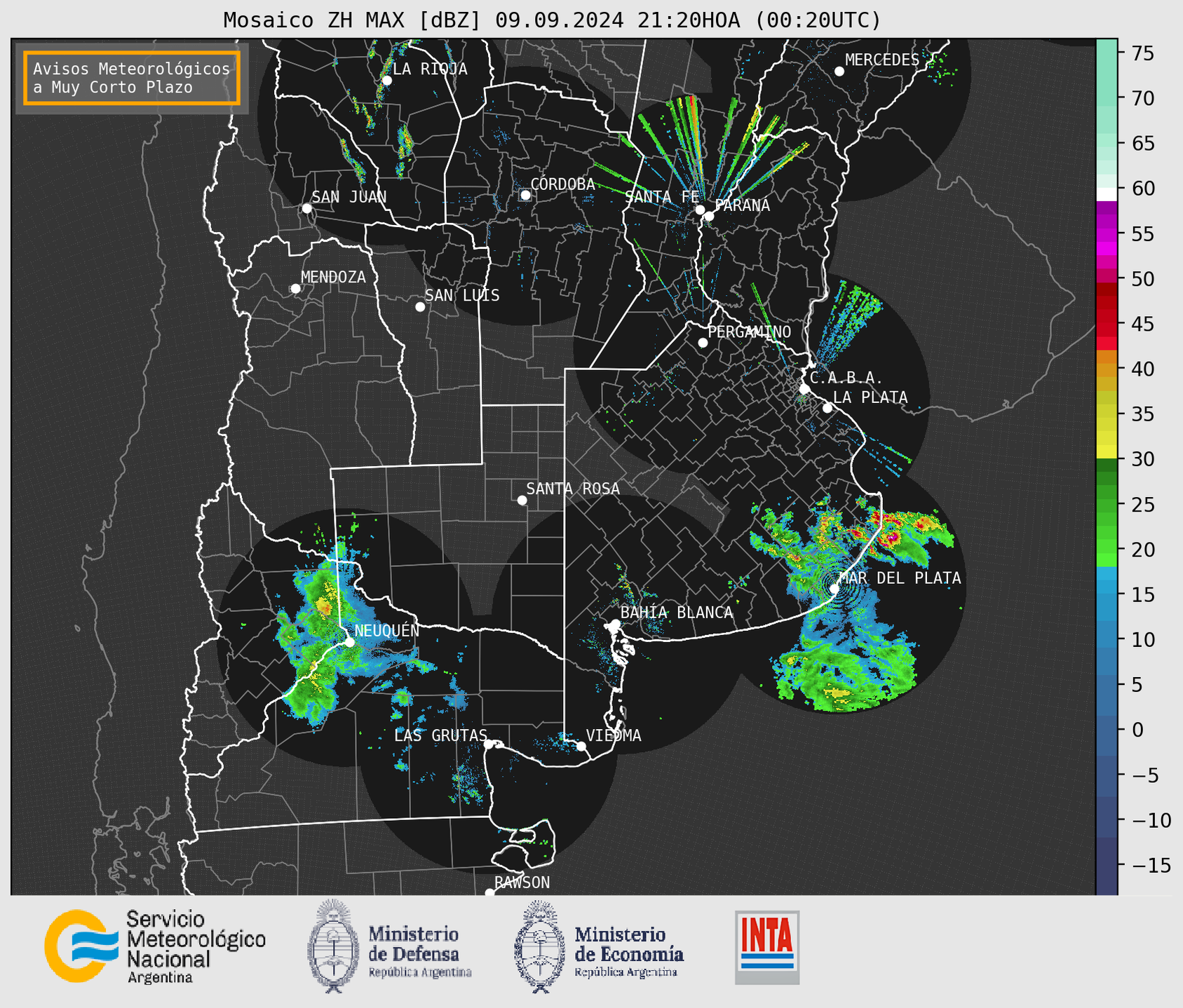Click the 75 value on the dBZ scale
Screen dimensions: 1183x1008
pos(1142,53)
